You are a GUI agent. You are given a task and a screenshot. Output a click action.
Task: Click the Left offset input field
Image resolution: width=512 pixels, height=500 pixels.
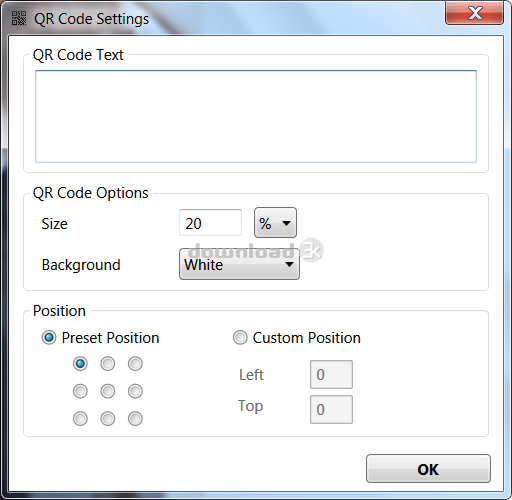point(331,374)
